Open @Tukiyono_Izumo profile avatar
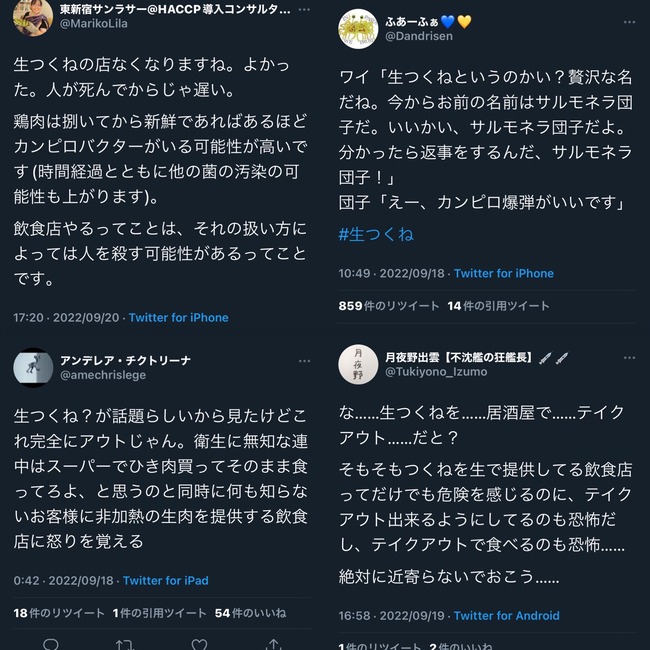Viewport: 650px width, 650px height. [x=358, y=364]
